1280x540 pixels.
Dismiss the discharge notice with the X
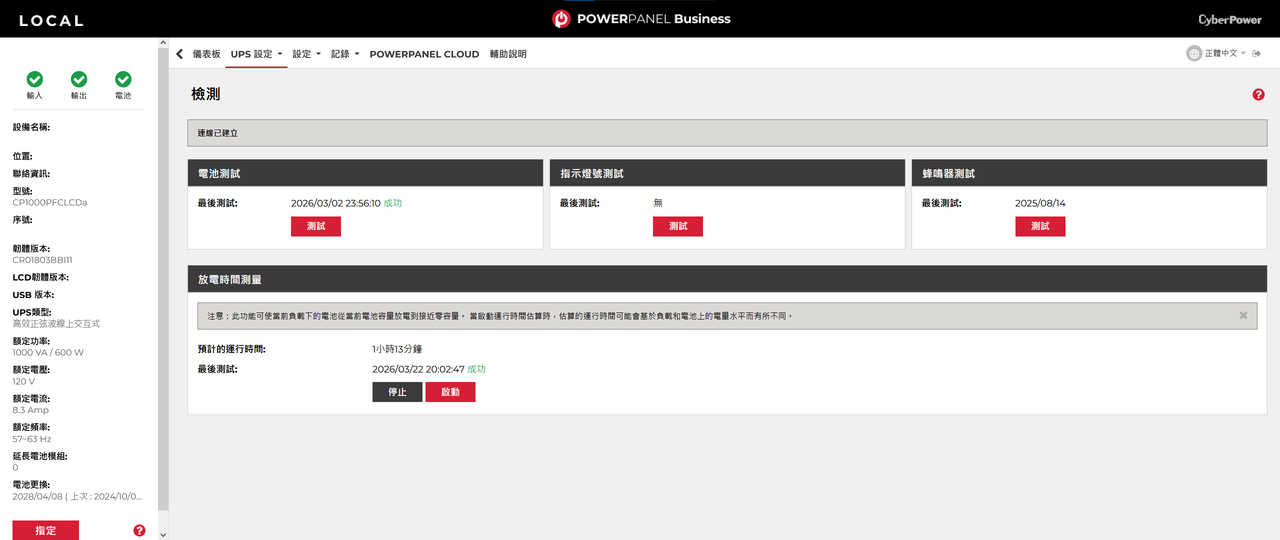tap(1243, 315)
